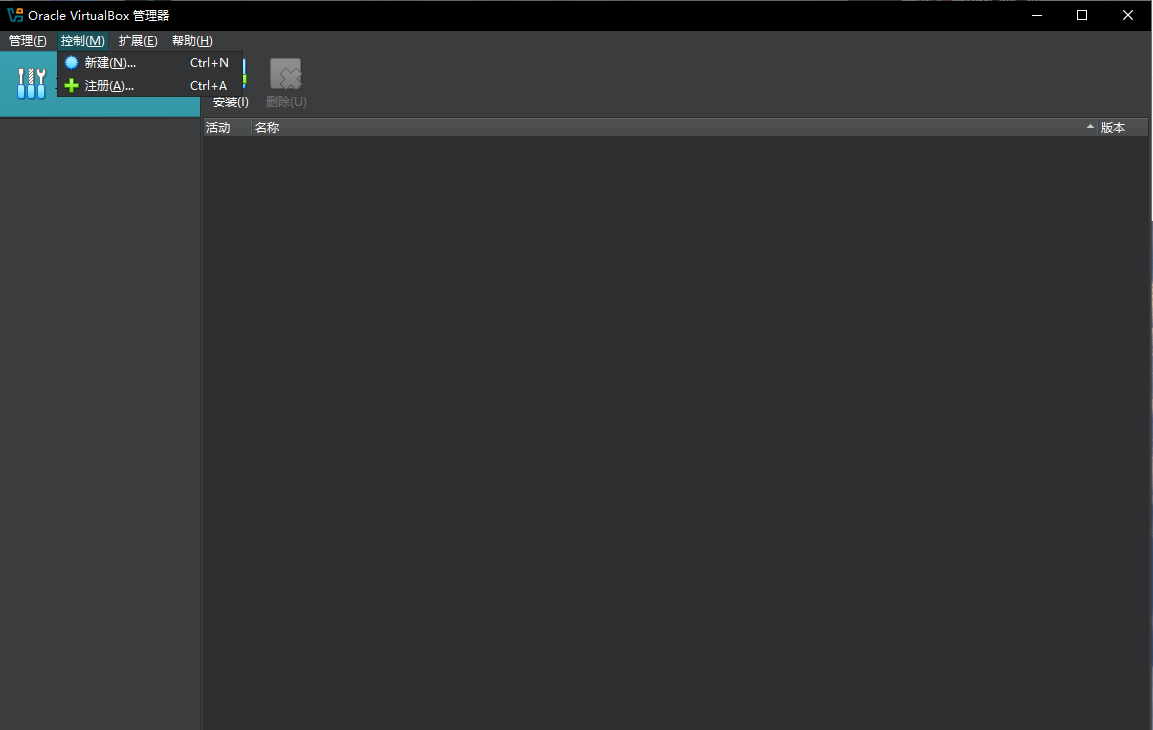Open the 帮助(H) menu
The image size is (1153, 730).
coord(192,41)
